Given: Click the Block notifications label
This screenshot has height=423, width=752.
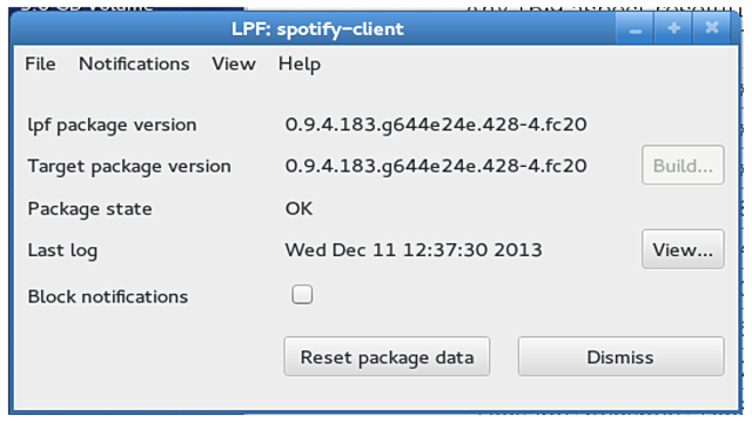Looking at the screenshot, I should click(x=108, y=297).
